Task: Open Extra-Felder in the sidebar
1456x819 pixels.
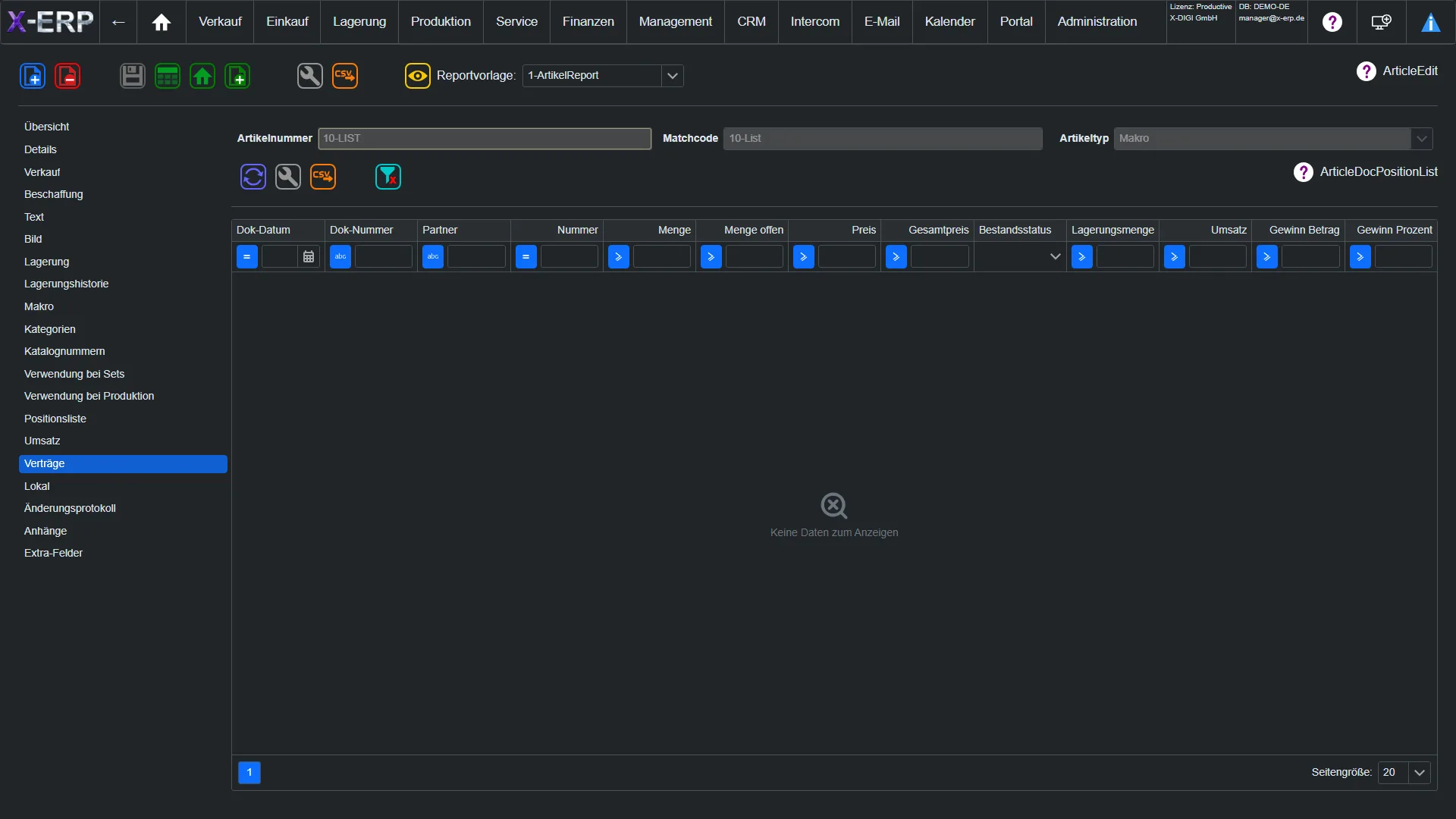Action: click(x=123, y=554)
